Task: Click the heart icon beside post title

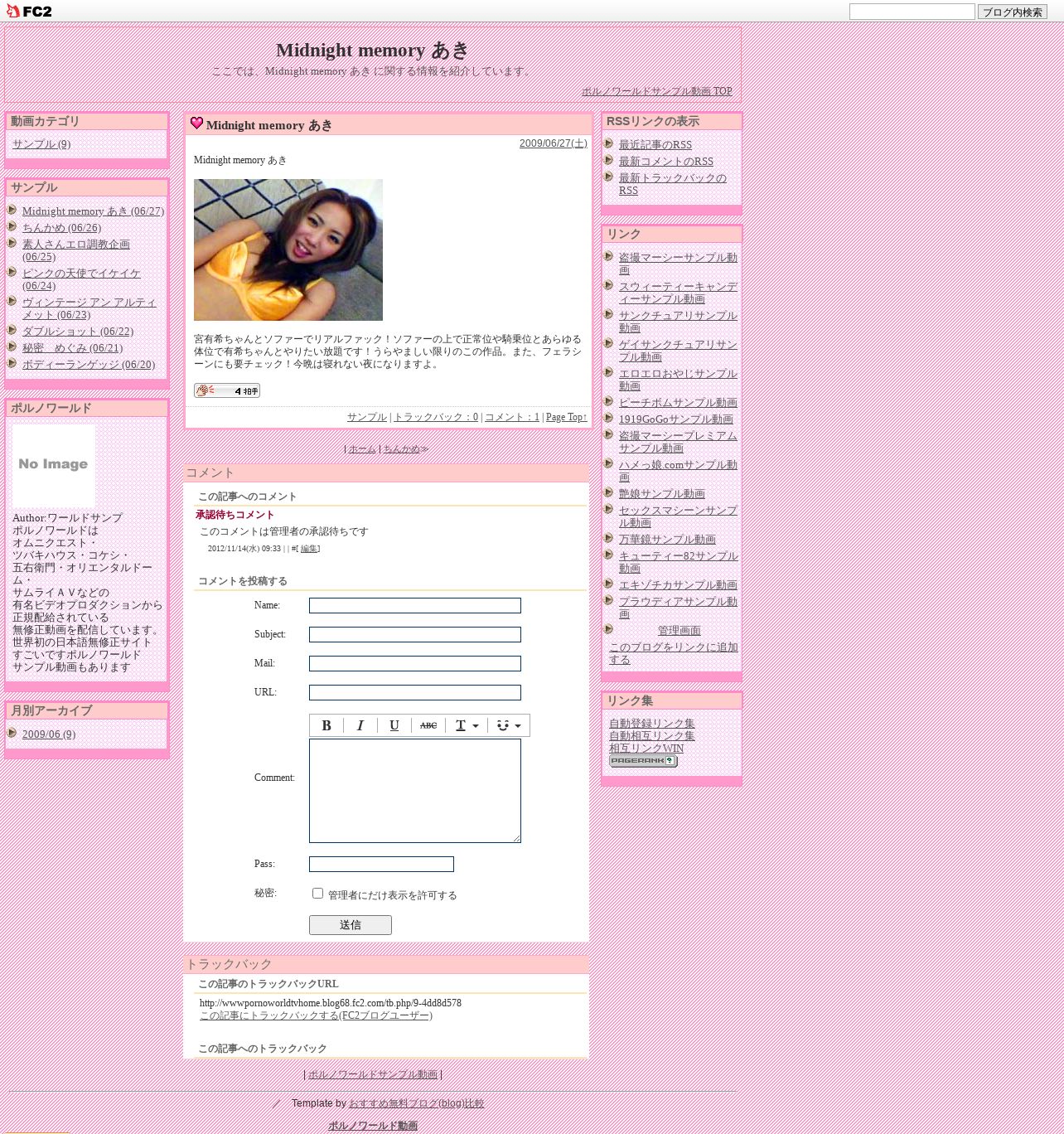Action: click(x=196, y=123)
